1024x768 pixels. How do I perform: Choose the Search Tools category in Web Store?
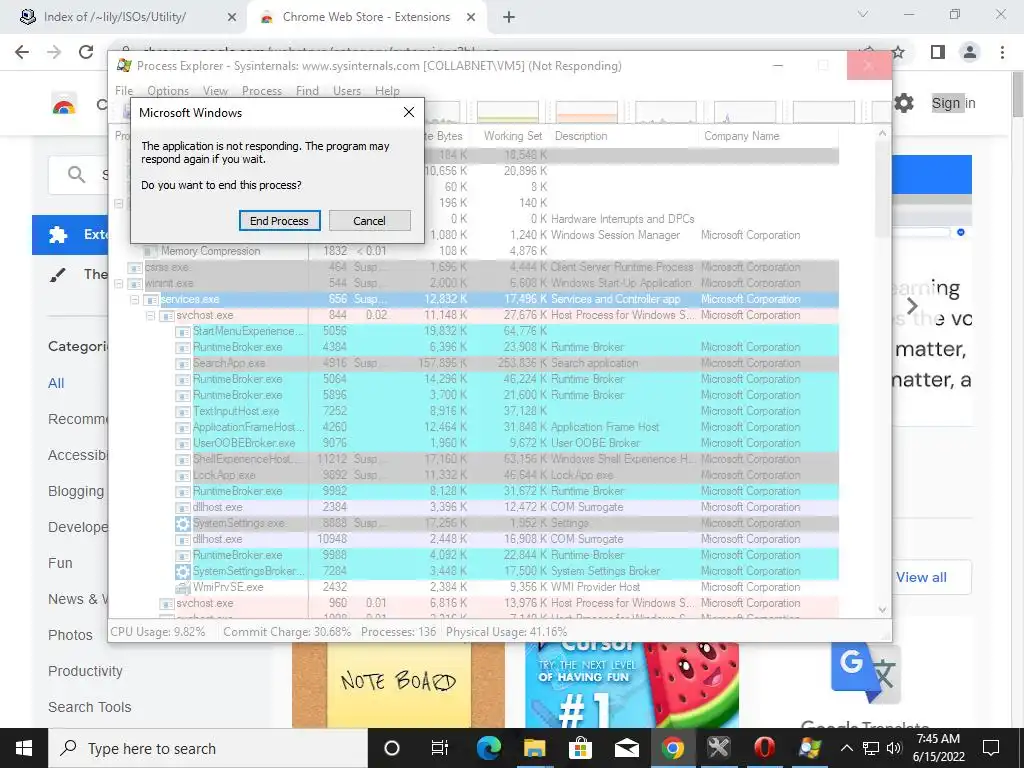coord(89,707)
